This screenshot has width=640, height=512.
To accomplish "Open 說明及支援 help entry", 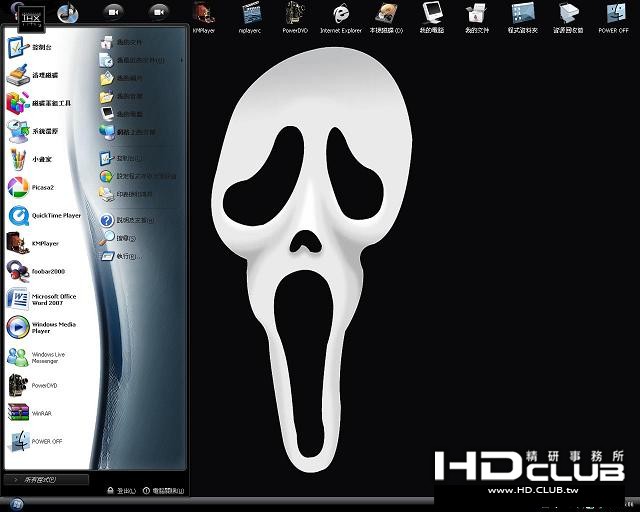I will [127, 220].
